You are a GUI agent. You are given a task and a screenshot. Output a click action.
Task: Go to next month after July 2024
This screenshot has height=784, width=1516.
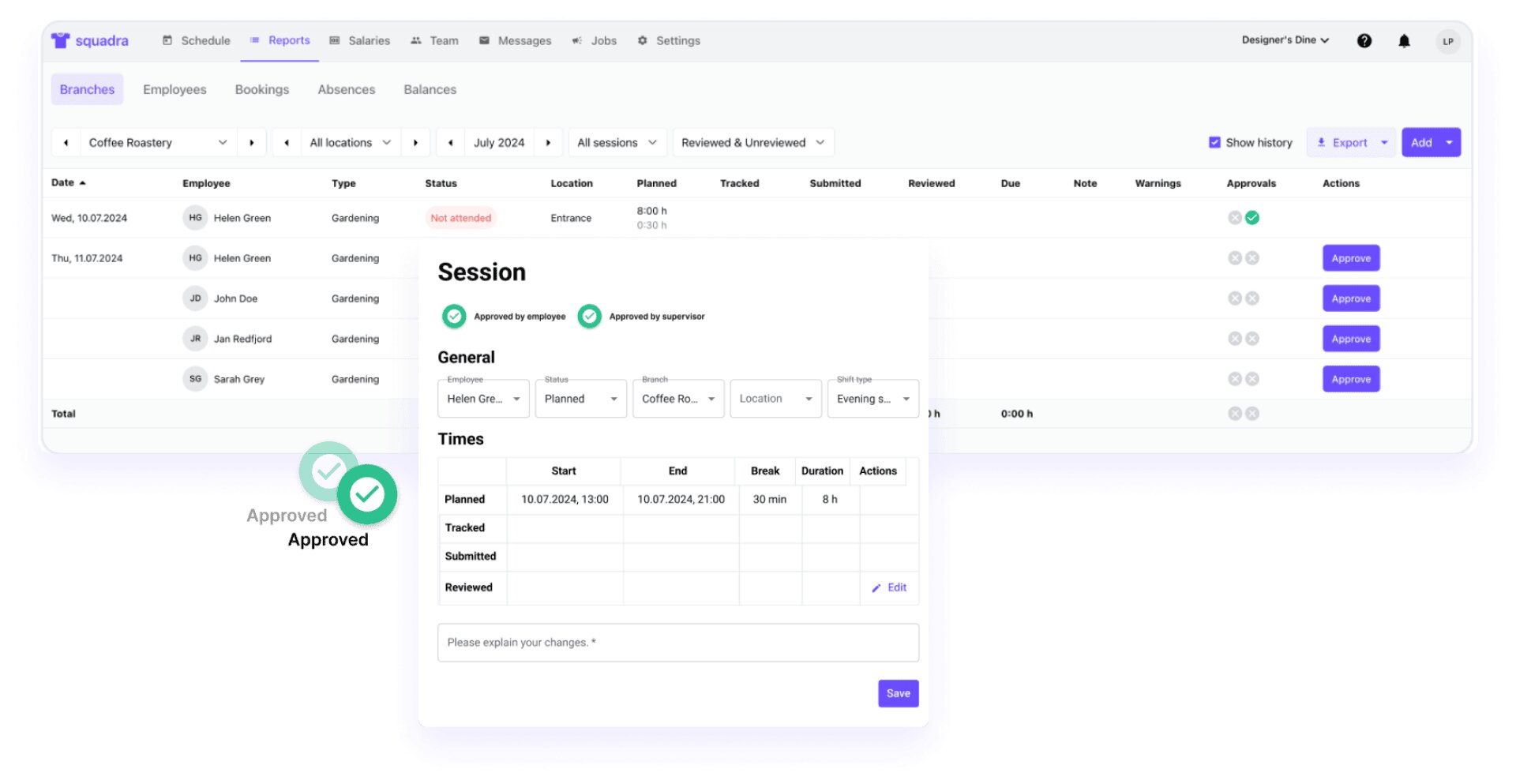[548, 143]
